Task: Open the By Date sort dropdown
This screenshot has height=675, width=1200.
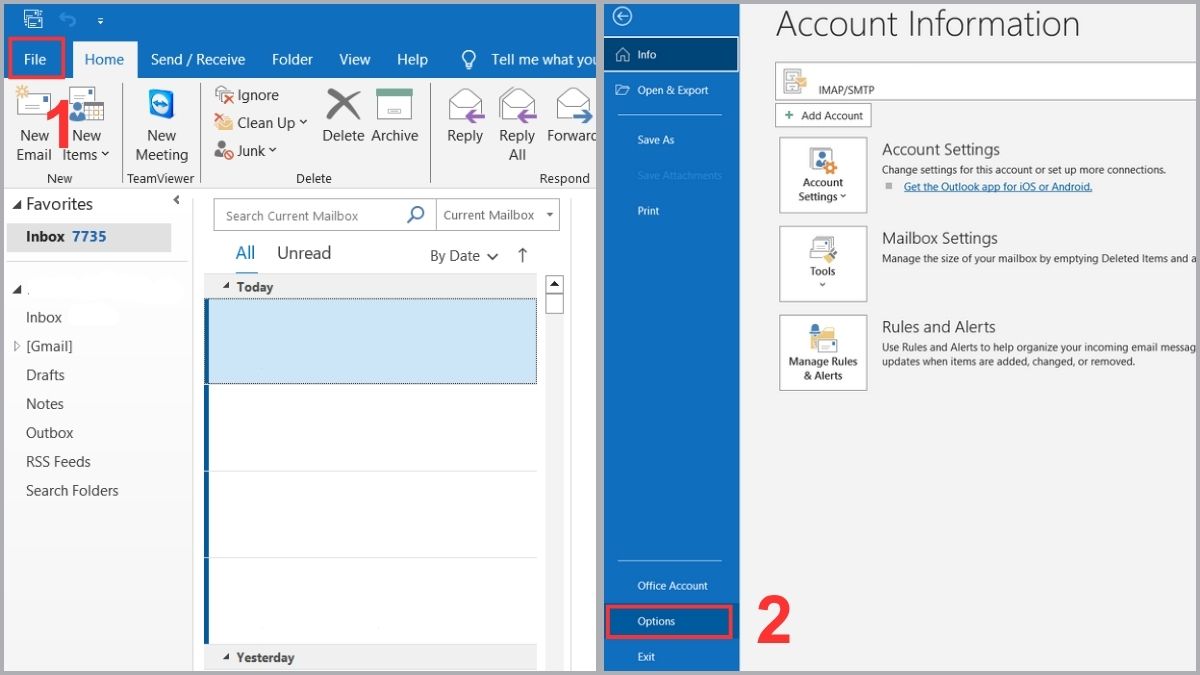Action: [x=464, y=256]
